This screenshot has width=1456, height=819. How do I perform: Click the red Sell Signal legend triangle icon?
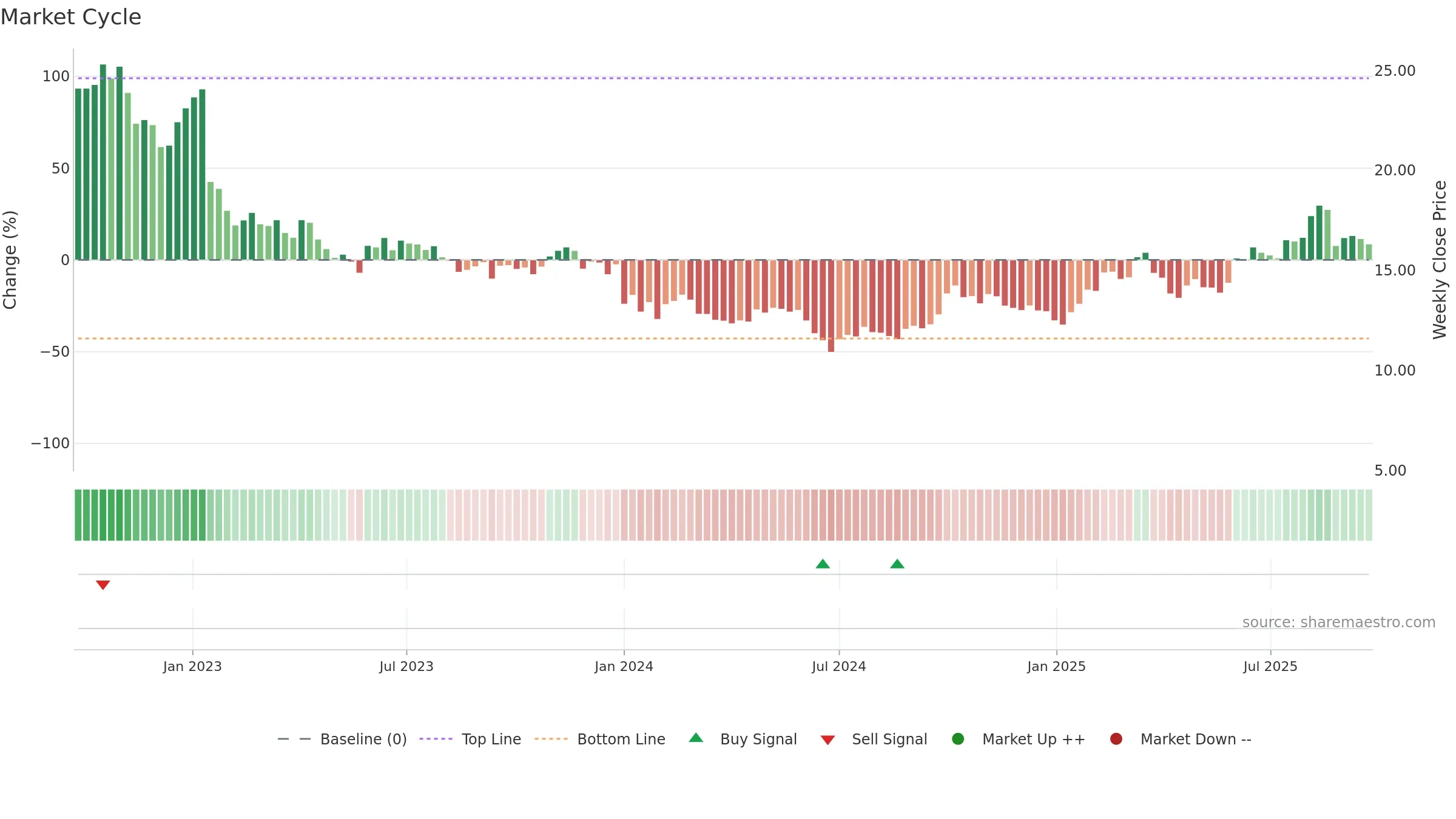coord(827,740)
